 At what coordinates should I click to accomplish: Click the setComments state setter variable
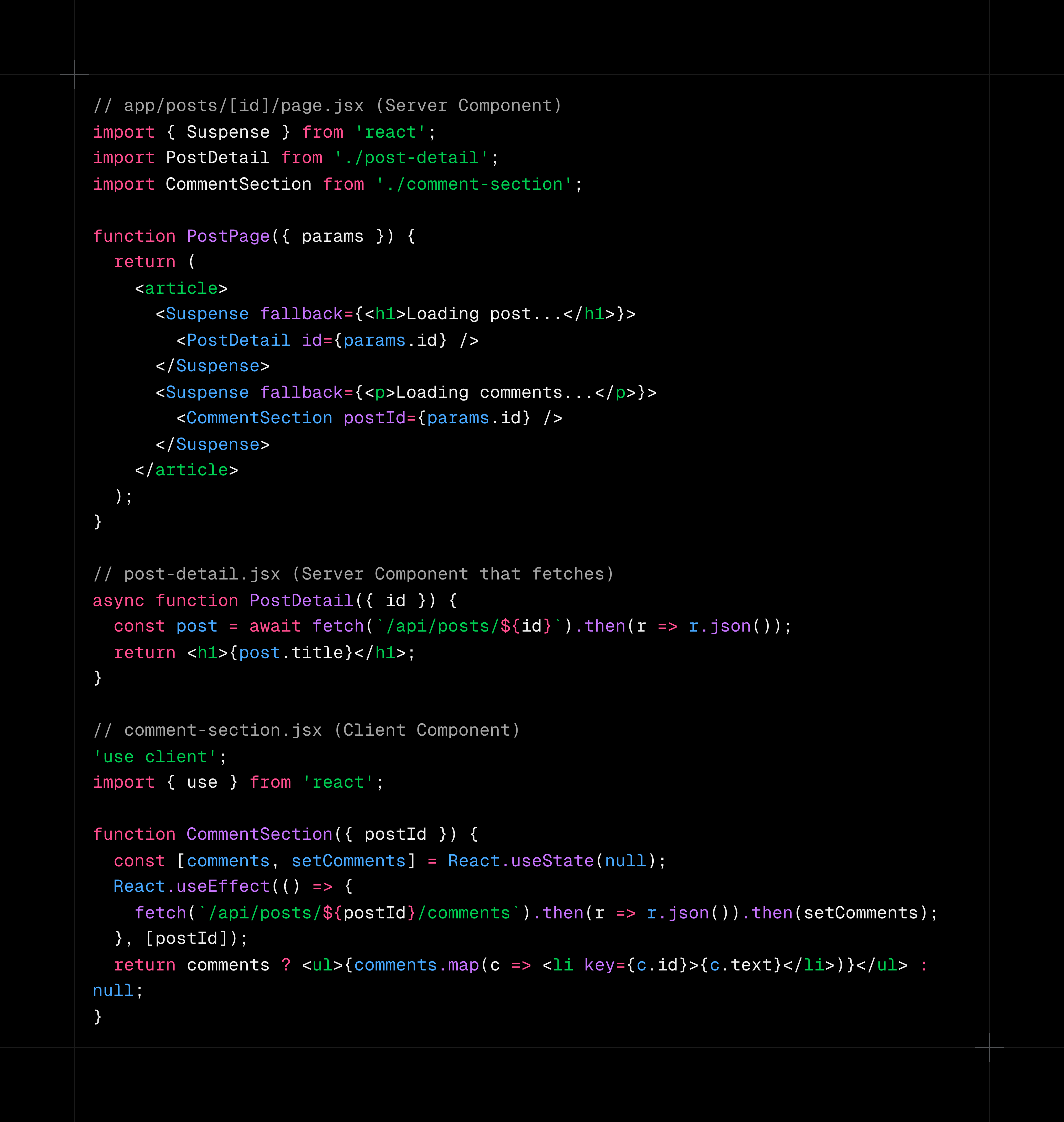[348, 861]
